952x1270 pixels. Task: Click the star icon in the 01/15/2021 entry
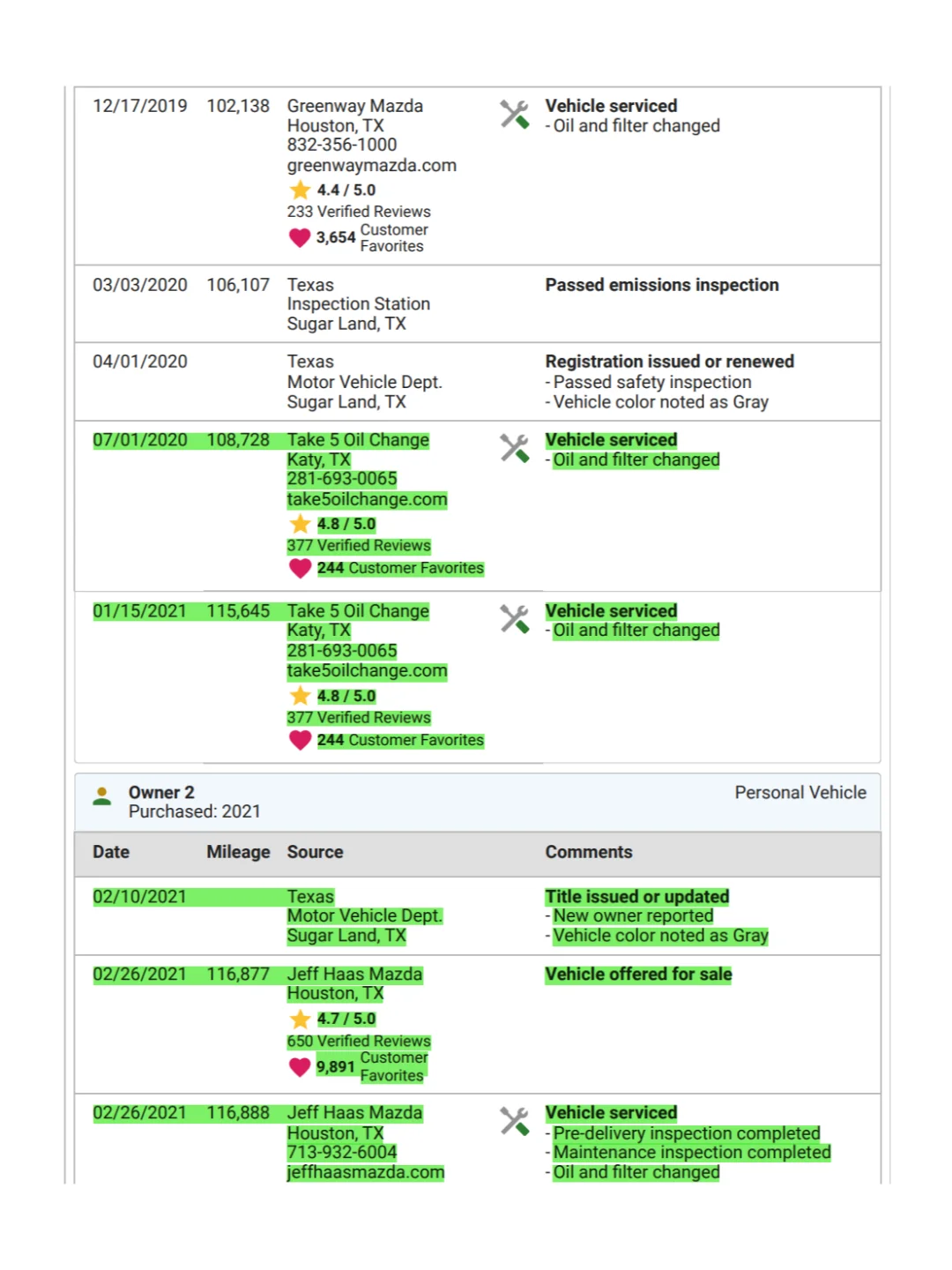tap(300, 696)
